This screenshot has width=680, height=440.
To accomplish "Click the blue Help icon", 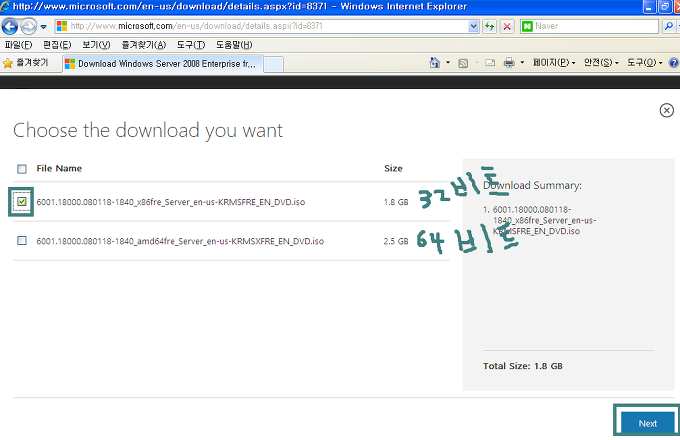I will coord(673,63).
